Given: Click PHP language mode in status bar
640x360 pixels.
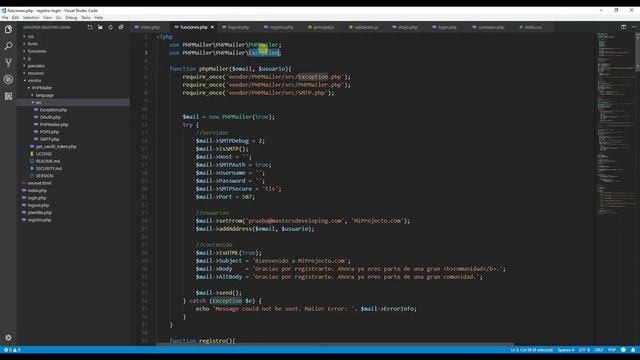Looking at the screenshot, I should click(x=612, y=350).
